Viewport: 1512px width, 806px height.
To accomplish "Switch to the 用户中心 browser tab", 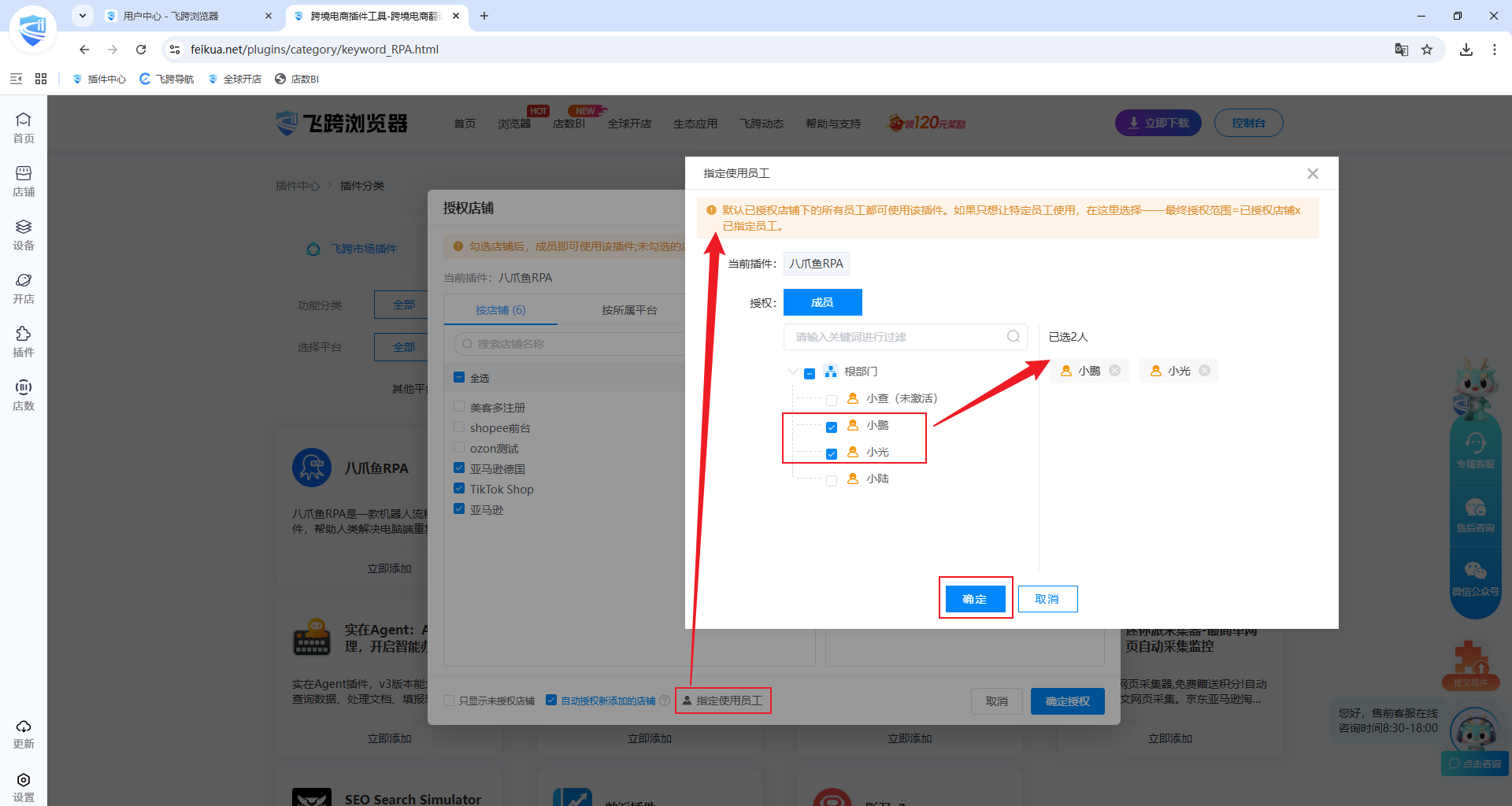I will click(187, 16).
